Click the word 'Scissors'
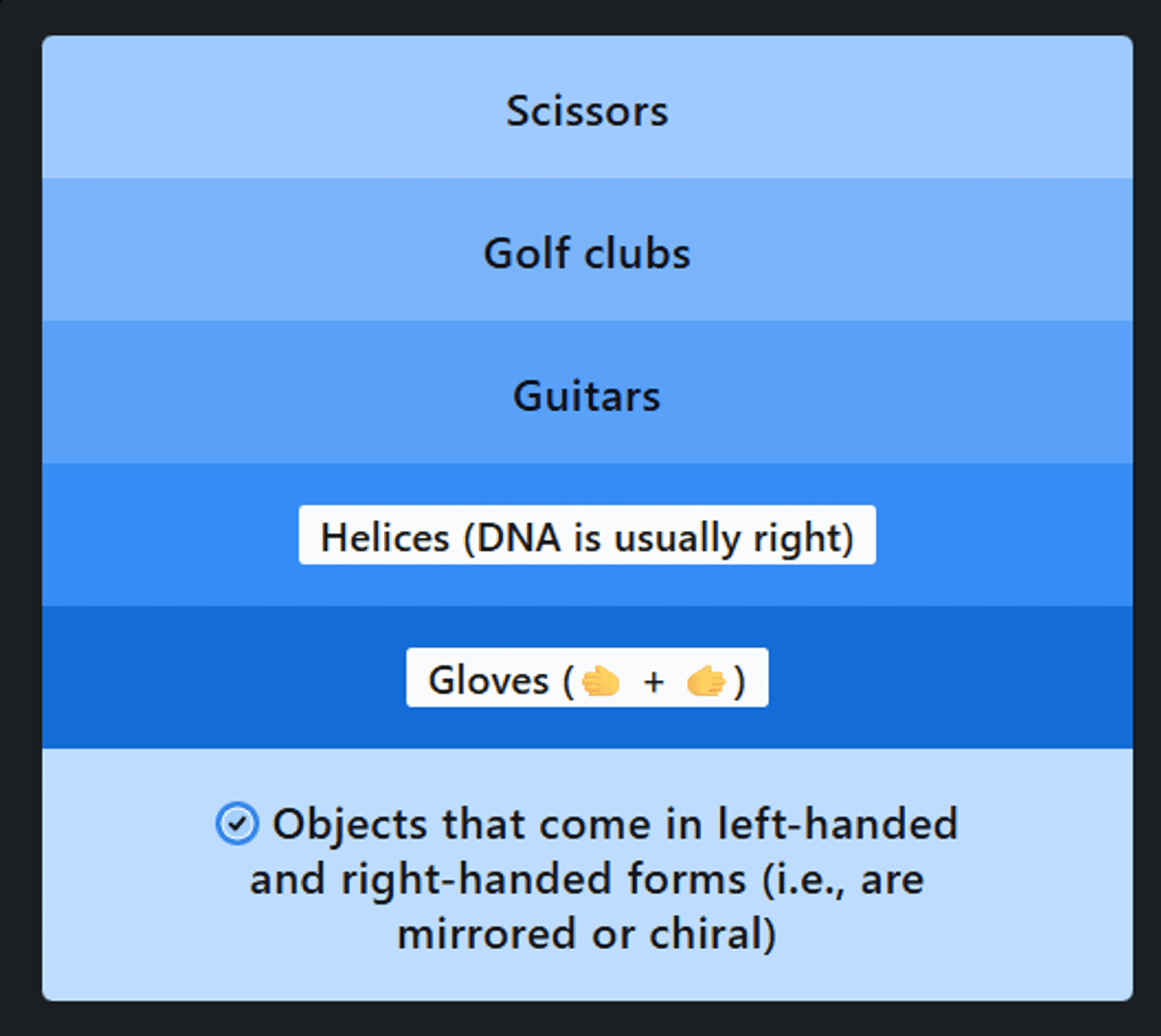This screenshot has width=1161, height=1036. click(587, 111)
